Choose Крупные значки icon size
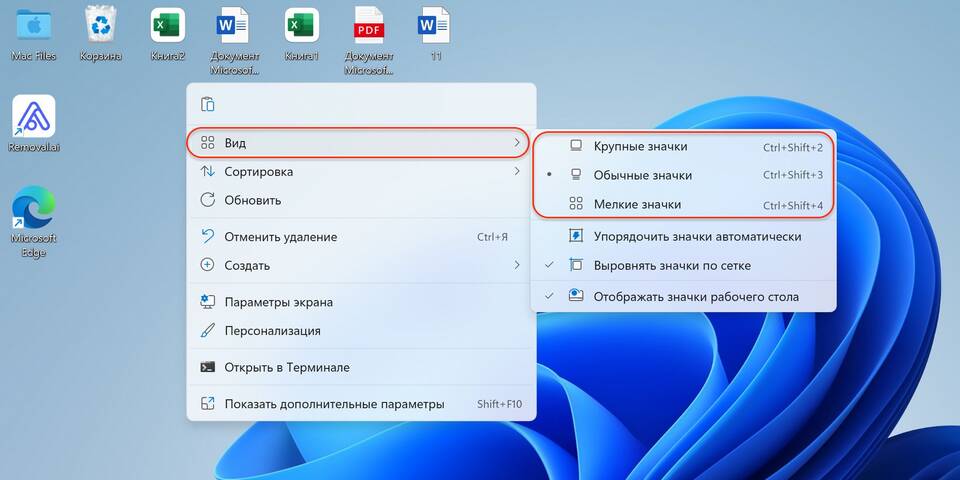Screen dimensions: 960x480 640,147
